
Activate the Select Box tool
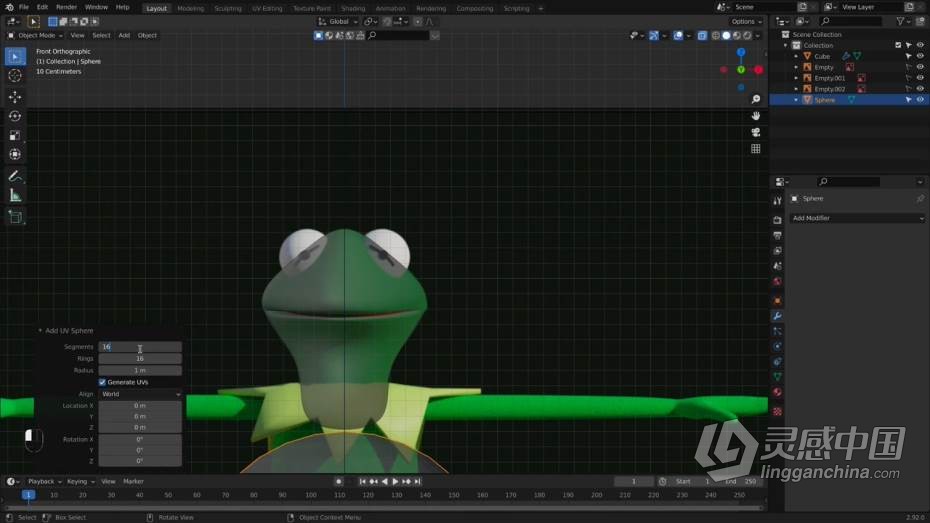pyautogui.click(x=15, y=56)
